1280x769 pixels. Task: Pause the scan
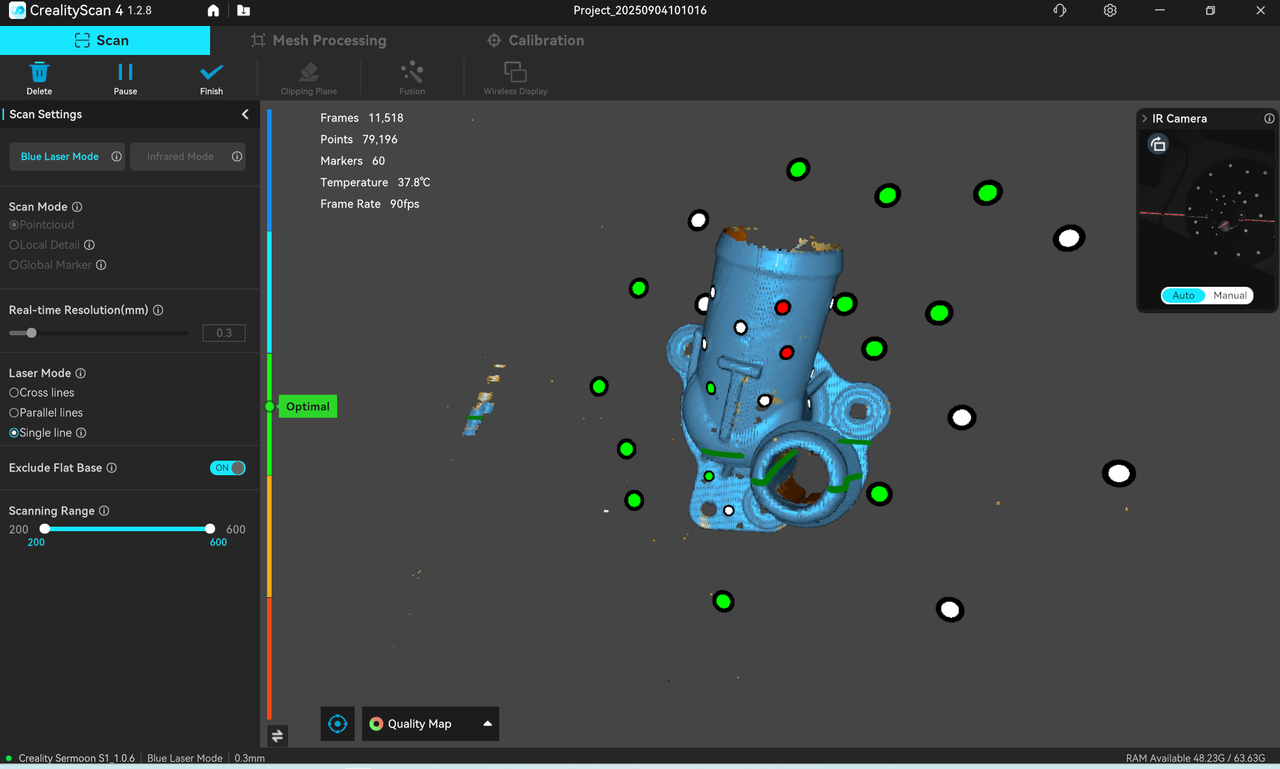coord(125,73)
